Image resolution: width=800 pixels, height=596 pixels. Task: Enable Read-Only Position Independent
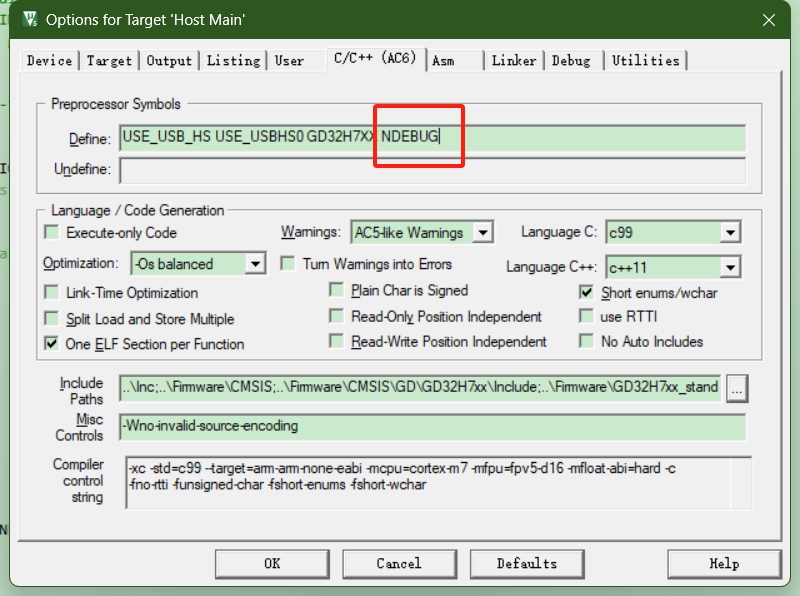click(337, 316)
